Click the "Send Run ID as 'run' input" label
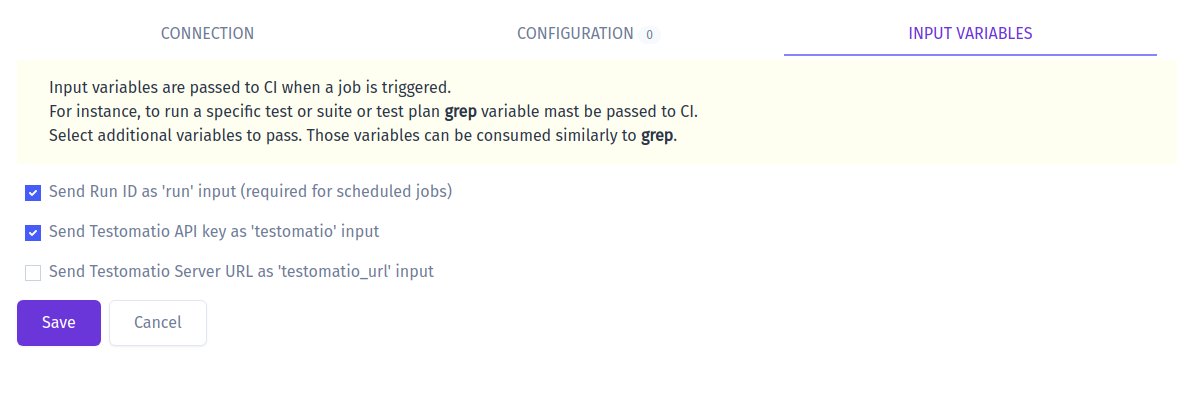 tap(251, 191)
